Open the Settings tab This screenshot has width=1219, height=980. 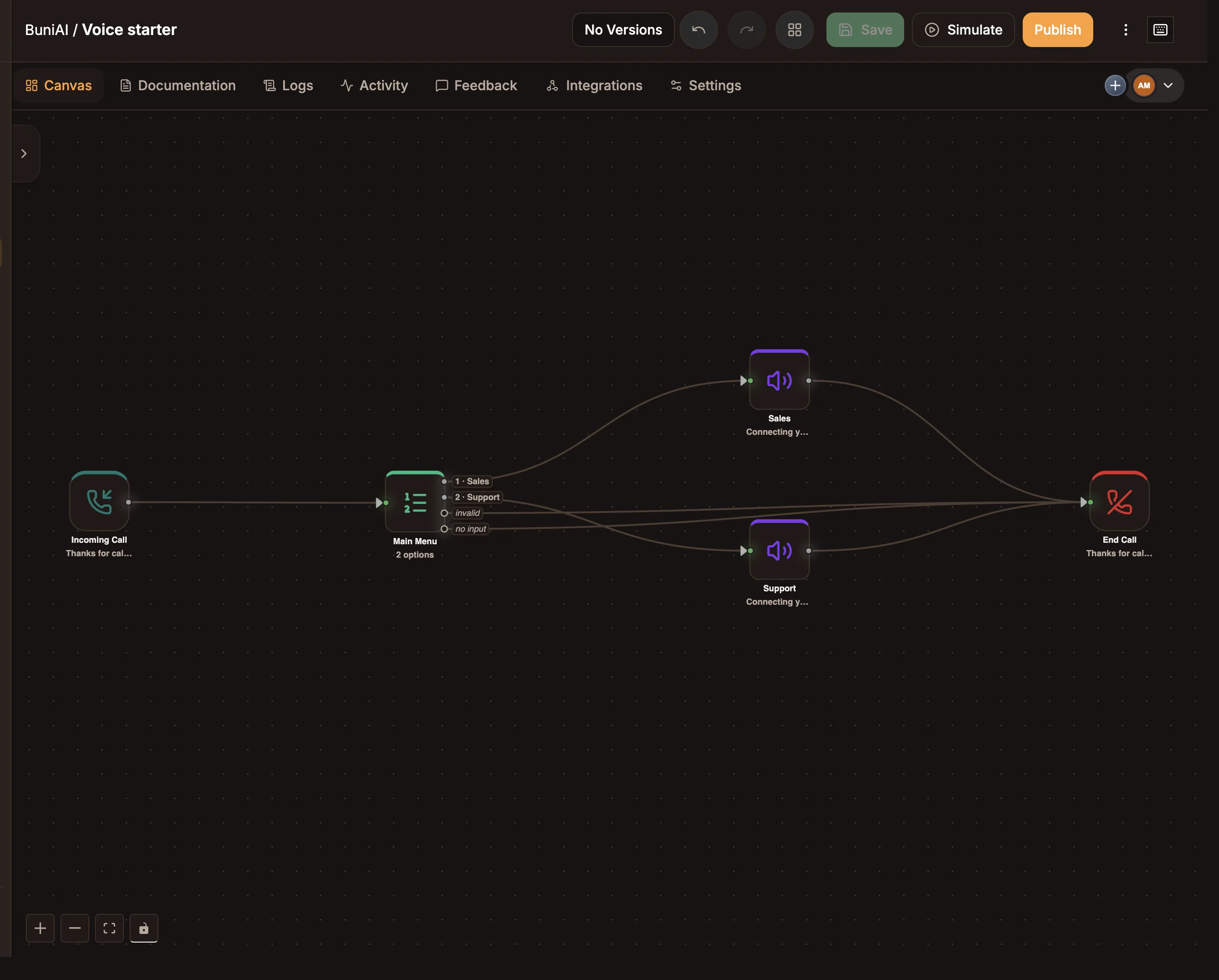coord(705,85)
